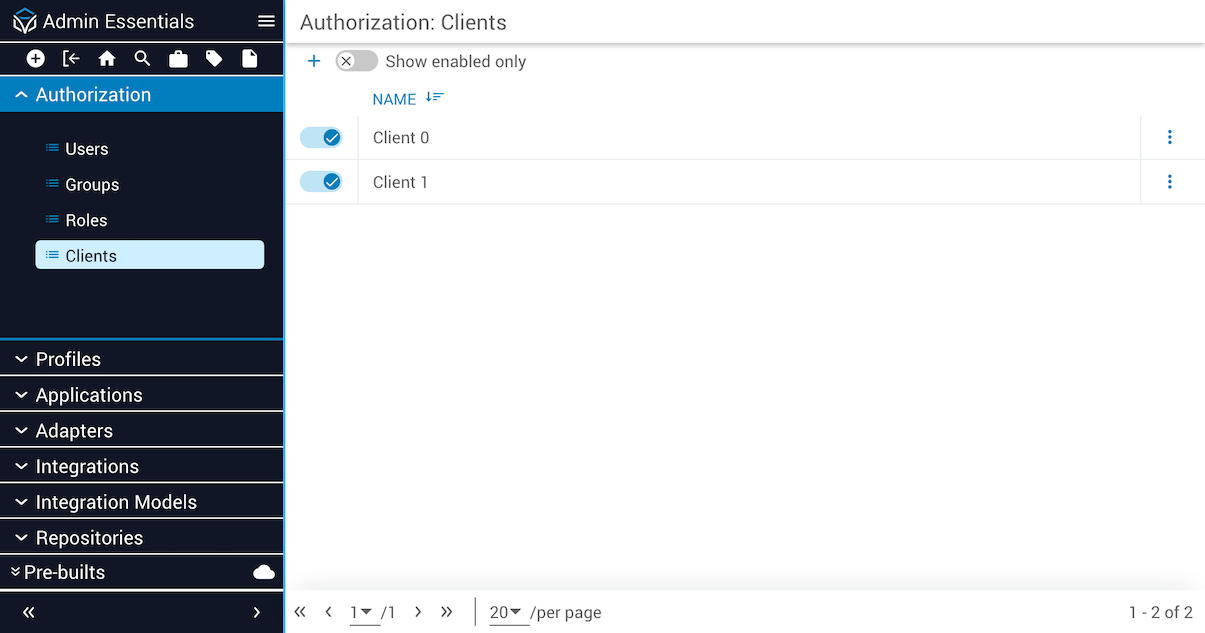
Task: Disable the Client 1 toggle
Action: (321, 182)
